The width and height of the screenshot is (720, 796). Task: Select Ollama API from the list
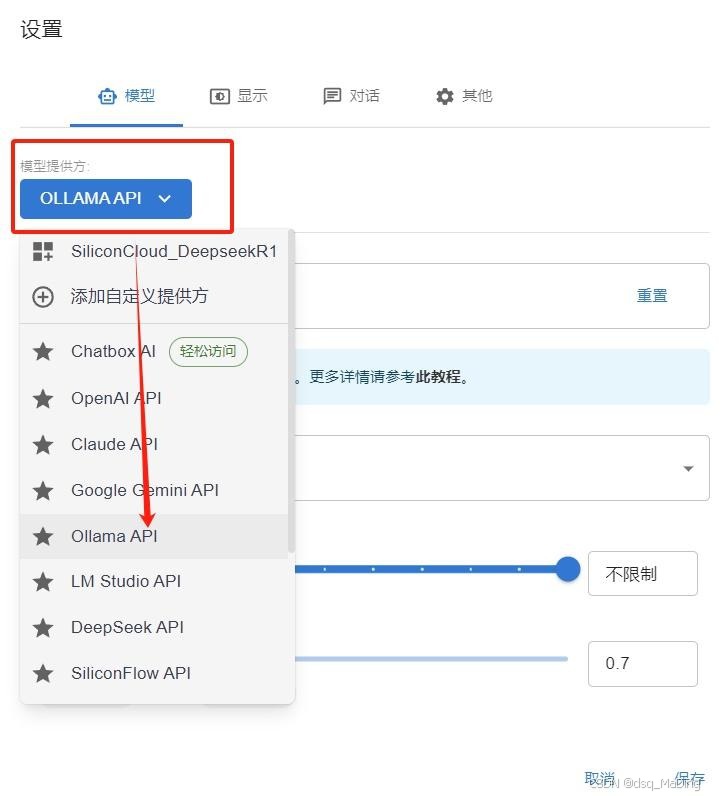point(154,536)
